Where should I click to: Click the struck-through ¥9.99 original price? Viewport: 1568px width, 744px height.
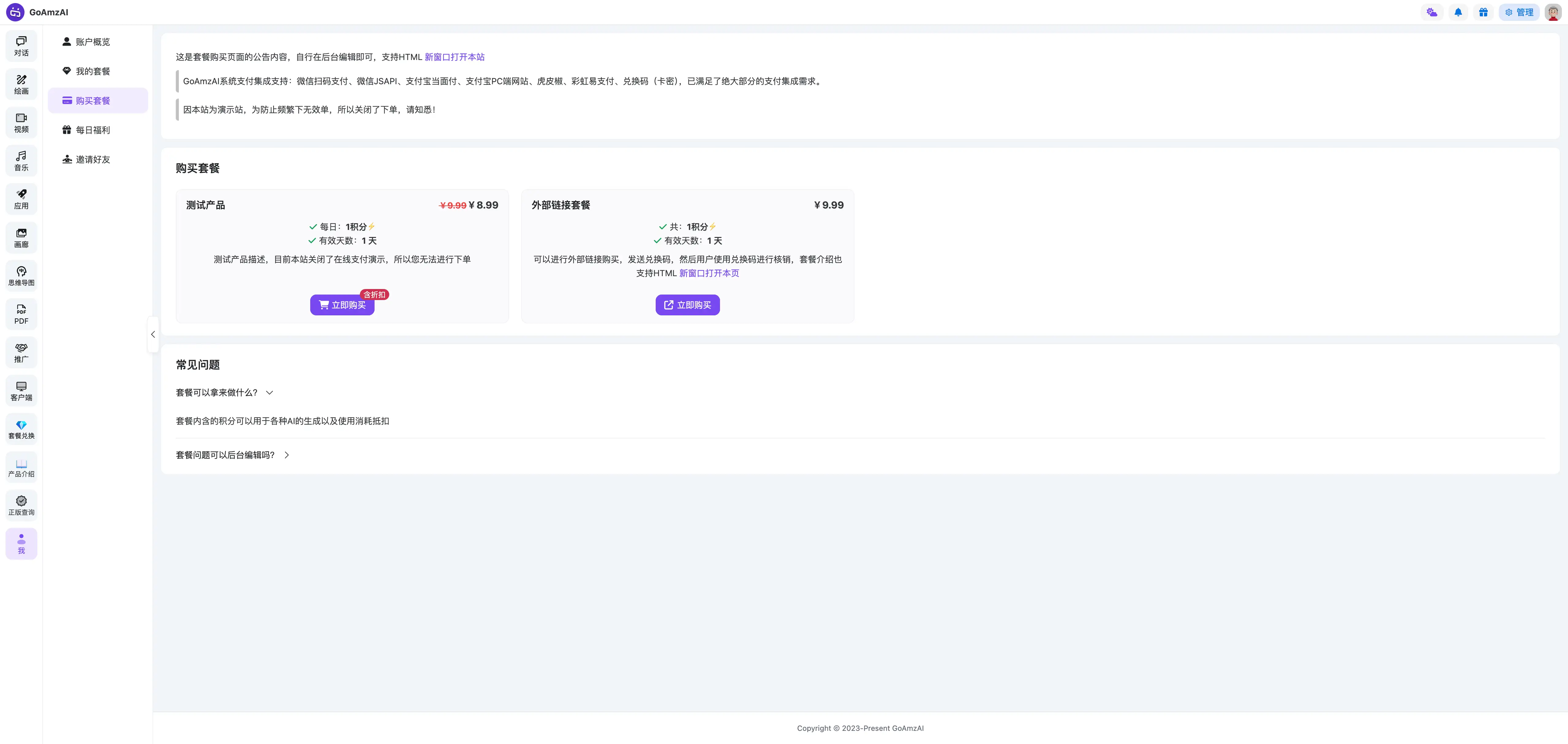[453, 206]
